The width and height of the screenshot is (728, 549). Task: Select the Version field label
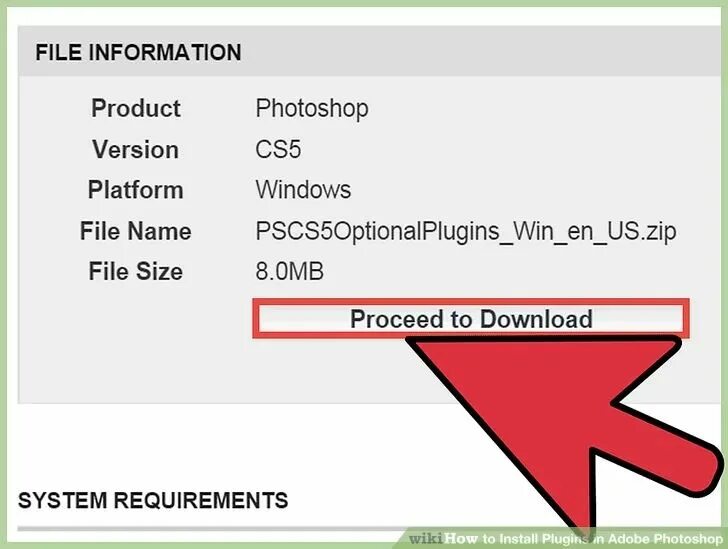pyautogui.click(x=136, y=150)
